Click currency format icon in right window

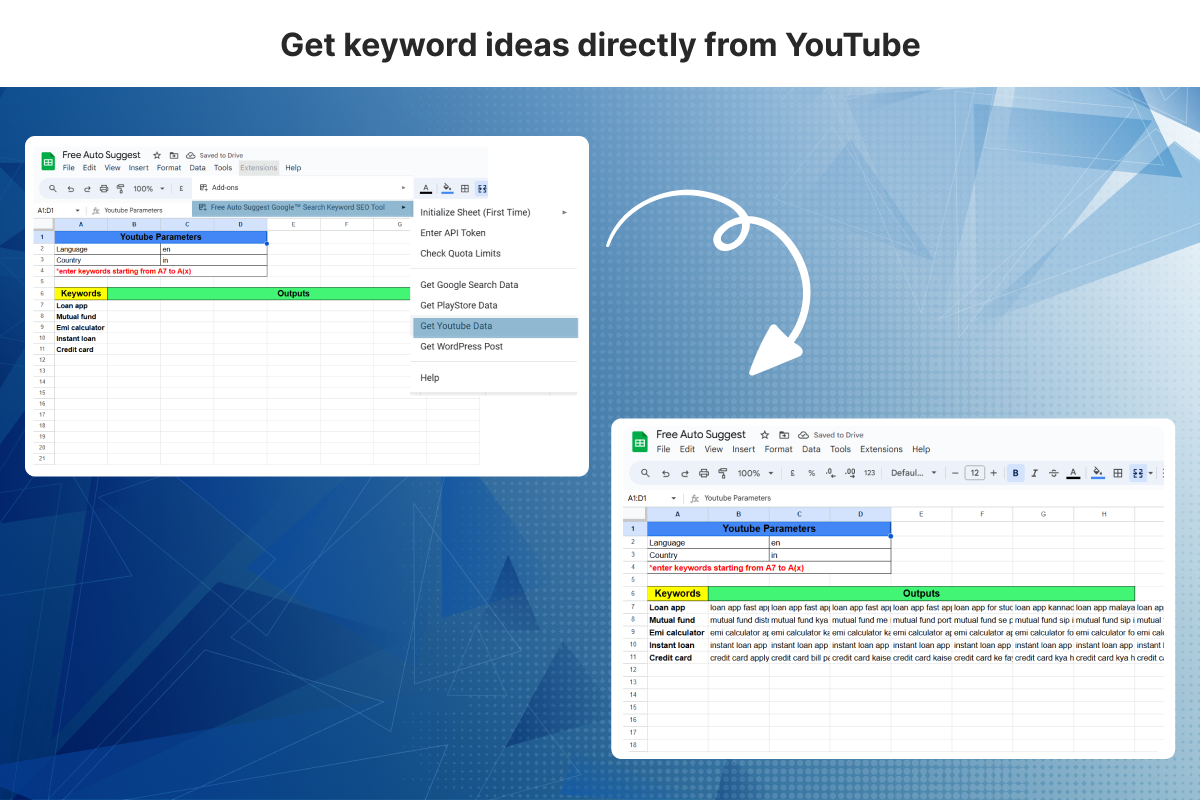(792, 473)
